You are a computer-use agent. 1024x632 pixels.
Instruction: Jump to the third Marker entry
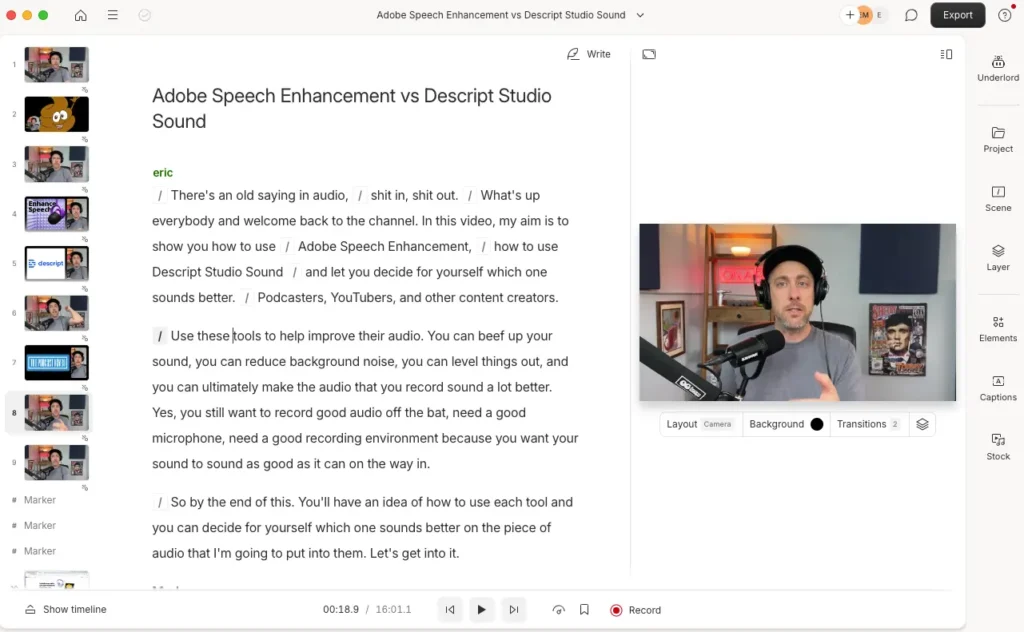[40, 551]
